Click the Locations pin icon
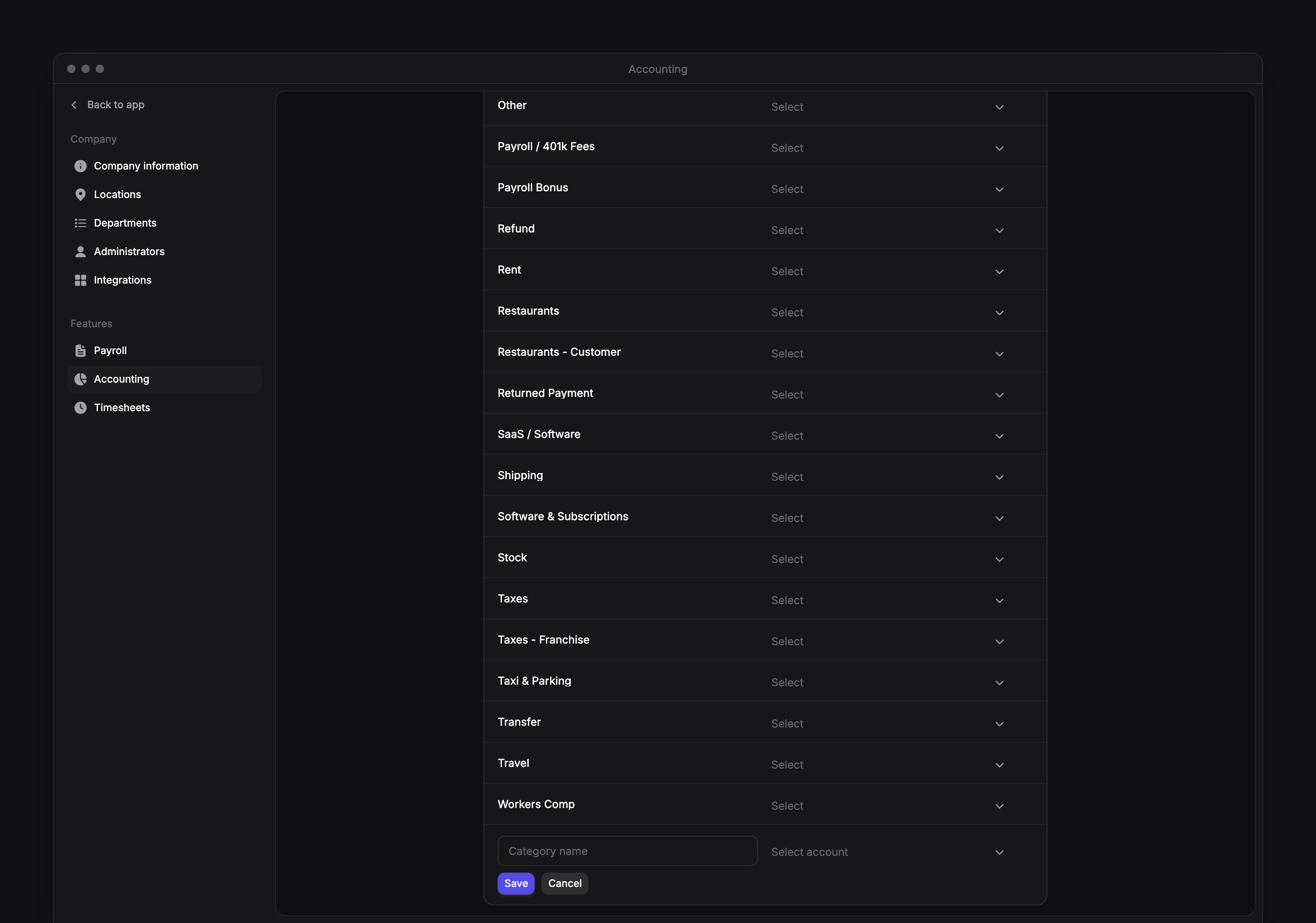1316x923 pixels. [x=80, y=195]
